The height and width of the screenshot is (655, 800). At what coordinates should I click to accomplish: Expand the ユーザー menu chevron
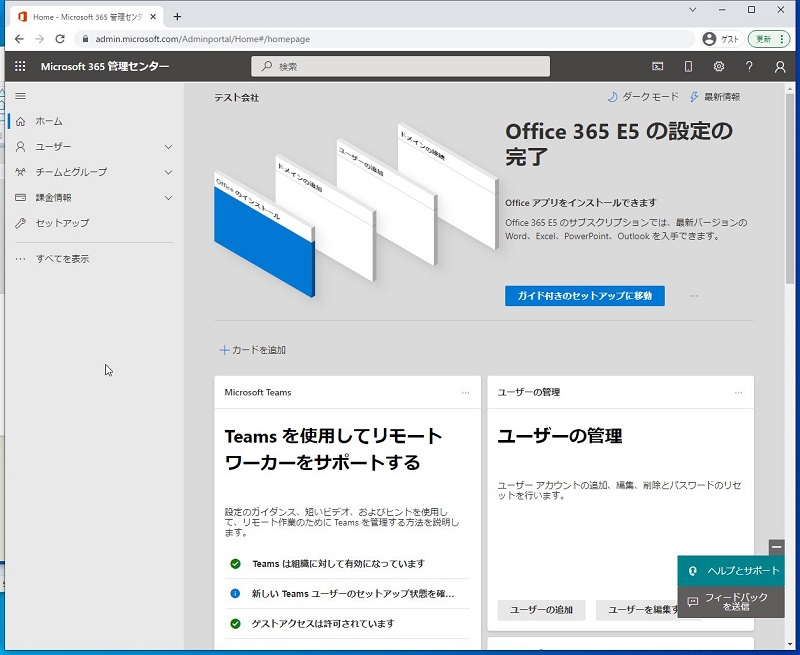[168, 147]
